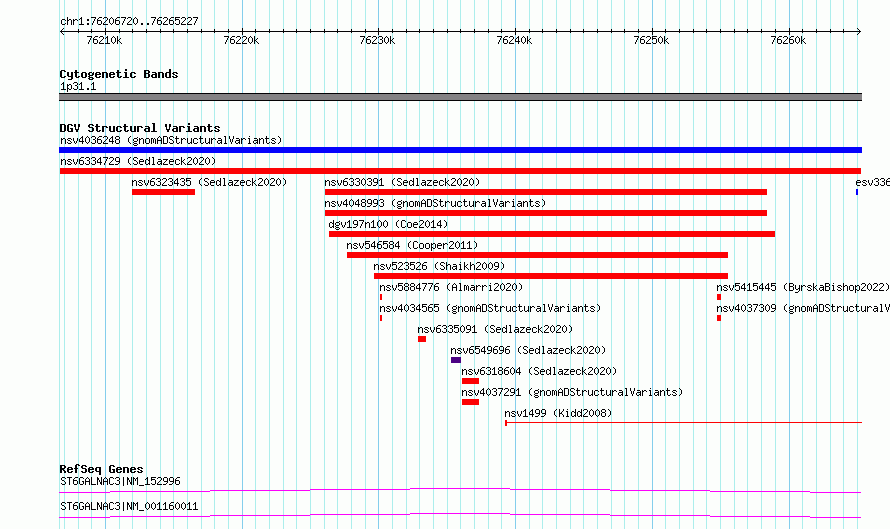The image size is (890, 529).
Task: Click the purple nsv6549696 variant block
Action: 456,360
